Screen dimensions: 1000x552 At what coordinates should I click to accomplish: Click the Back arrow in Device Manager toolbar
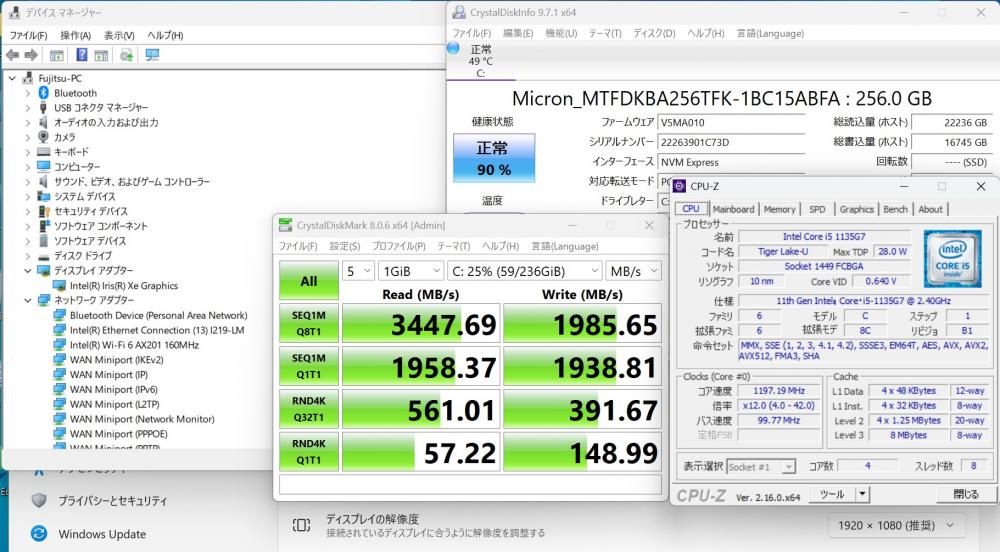pyautogui.click(x=12, y=55)
